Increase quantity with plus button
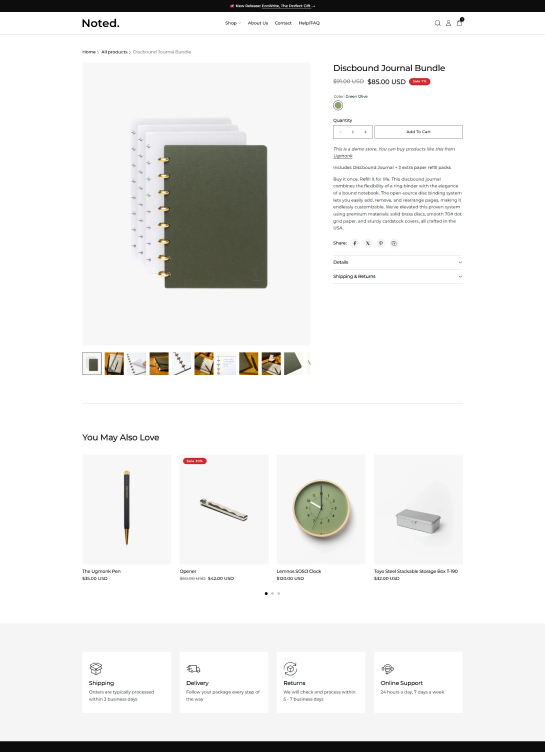The image size is (545, 752). coord(366,132)
